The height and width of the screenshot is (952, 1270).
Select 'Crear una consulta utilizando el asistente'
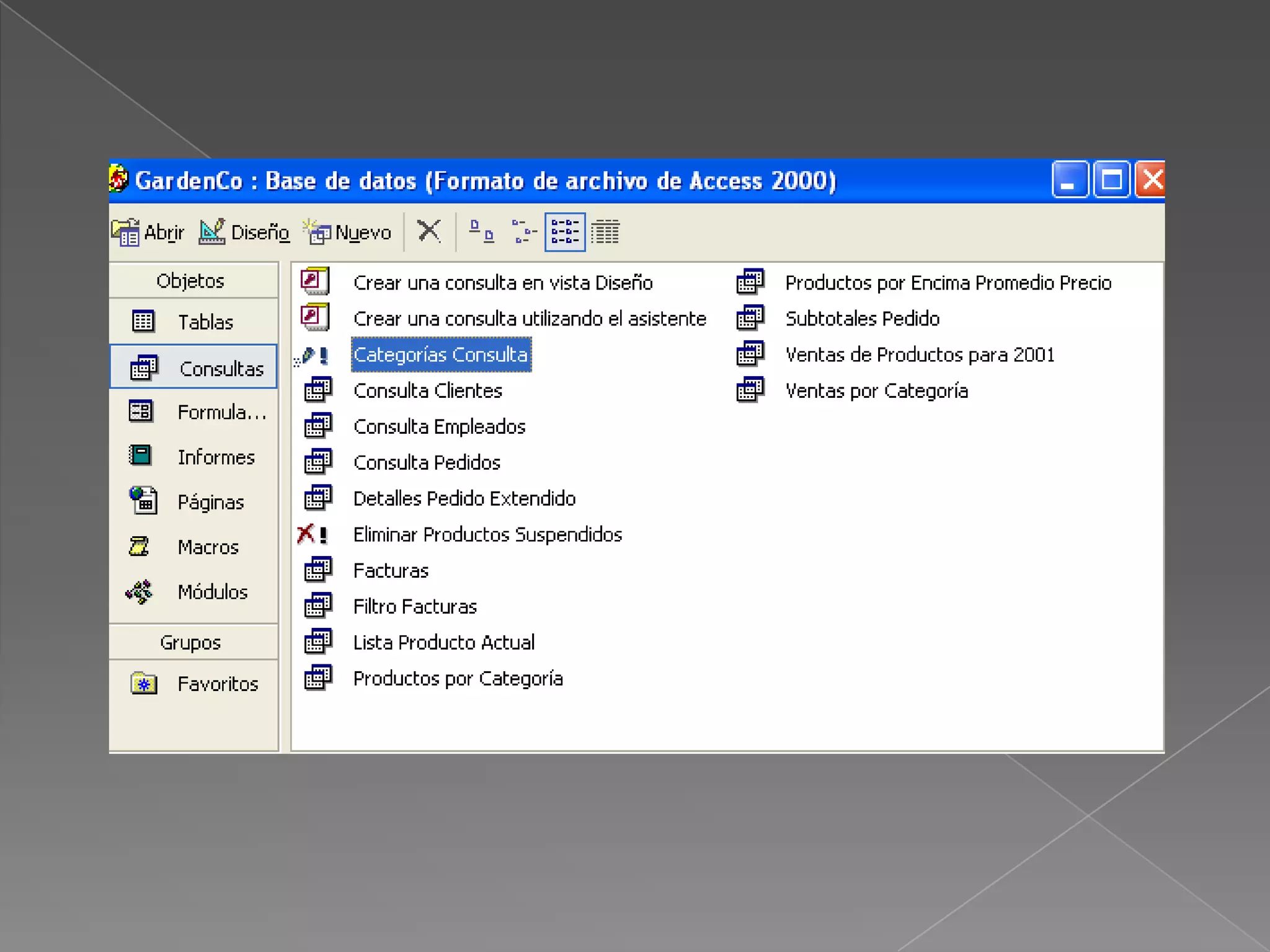click(x=530, y=319)
